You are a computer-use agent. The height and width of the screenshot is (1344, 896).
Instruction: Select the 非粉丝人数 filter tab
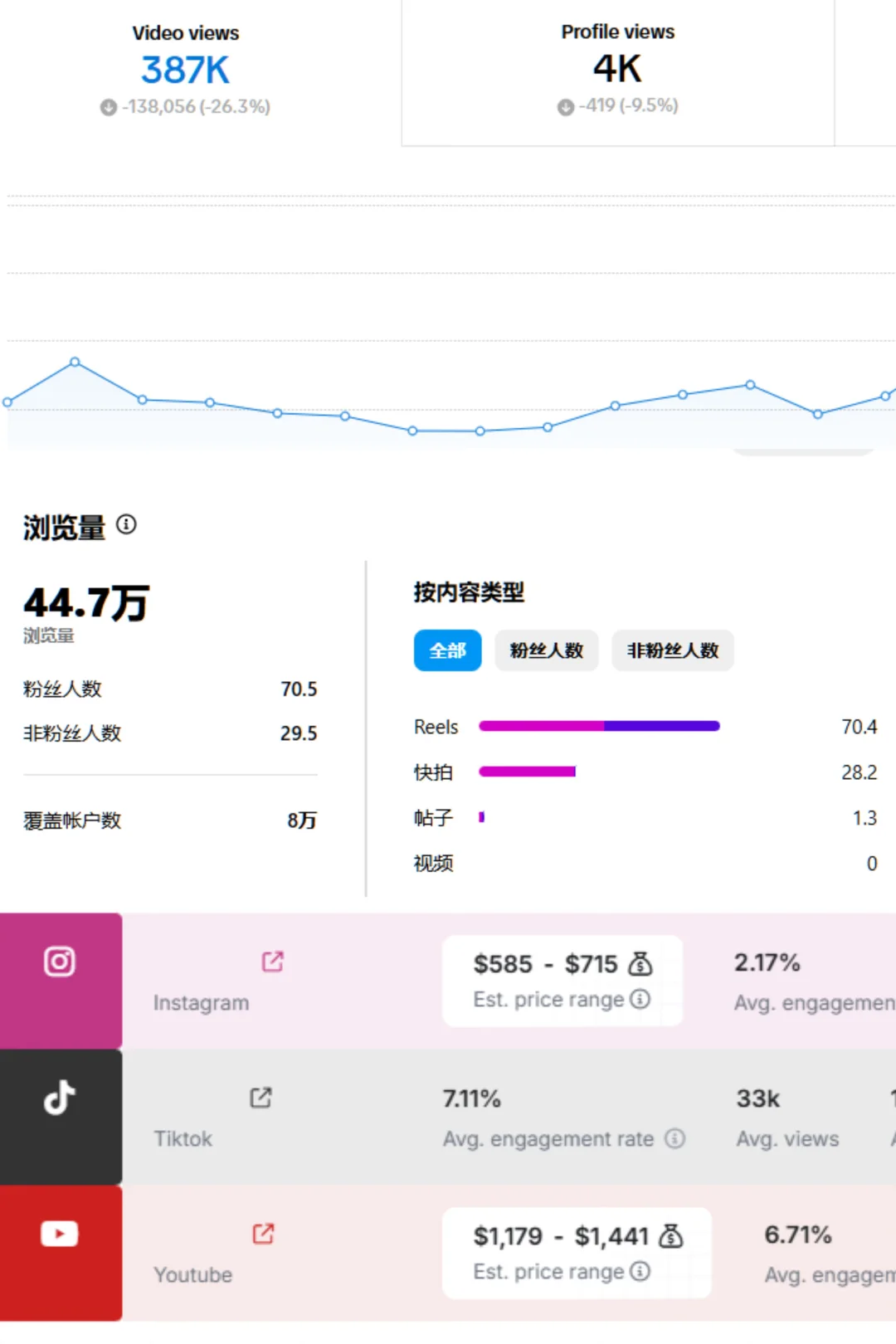point(673,650)
